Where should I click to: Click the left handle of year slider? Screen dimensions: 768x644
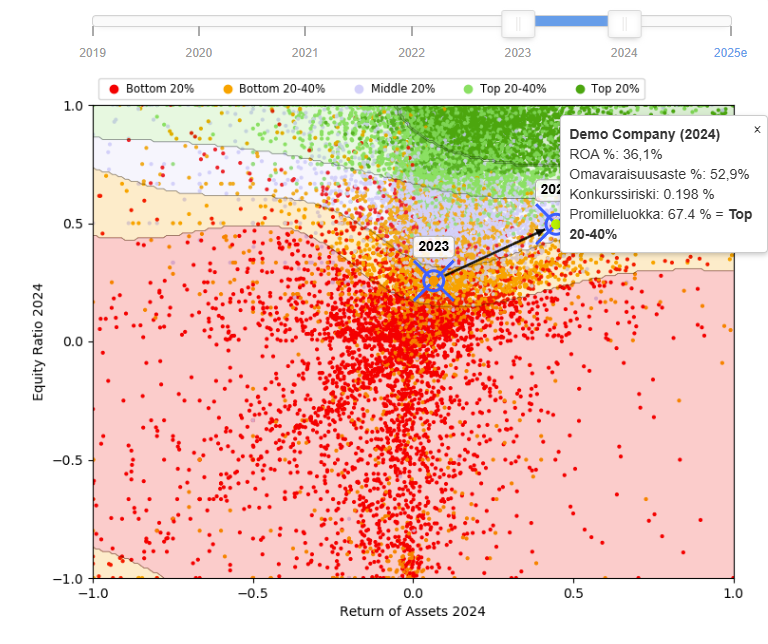pyautogui.click(x=518, y=23)
